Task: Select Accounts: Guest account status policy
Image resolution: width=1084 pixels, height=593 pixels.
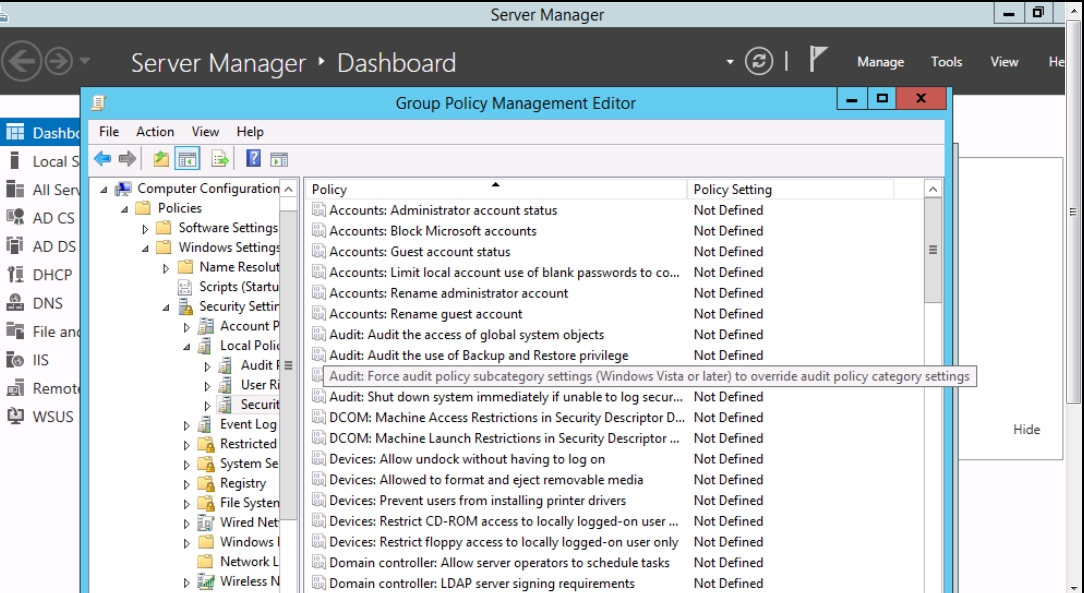Action: [x=420, y=252]
